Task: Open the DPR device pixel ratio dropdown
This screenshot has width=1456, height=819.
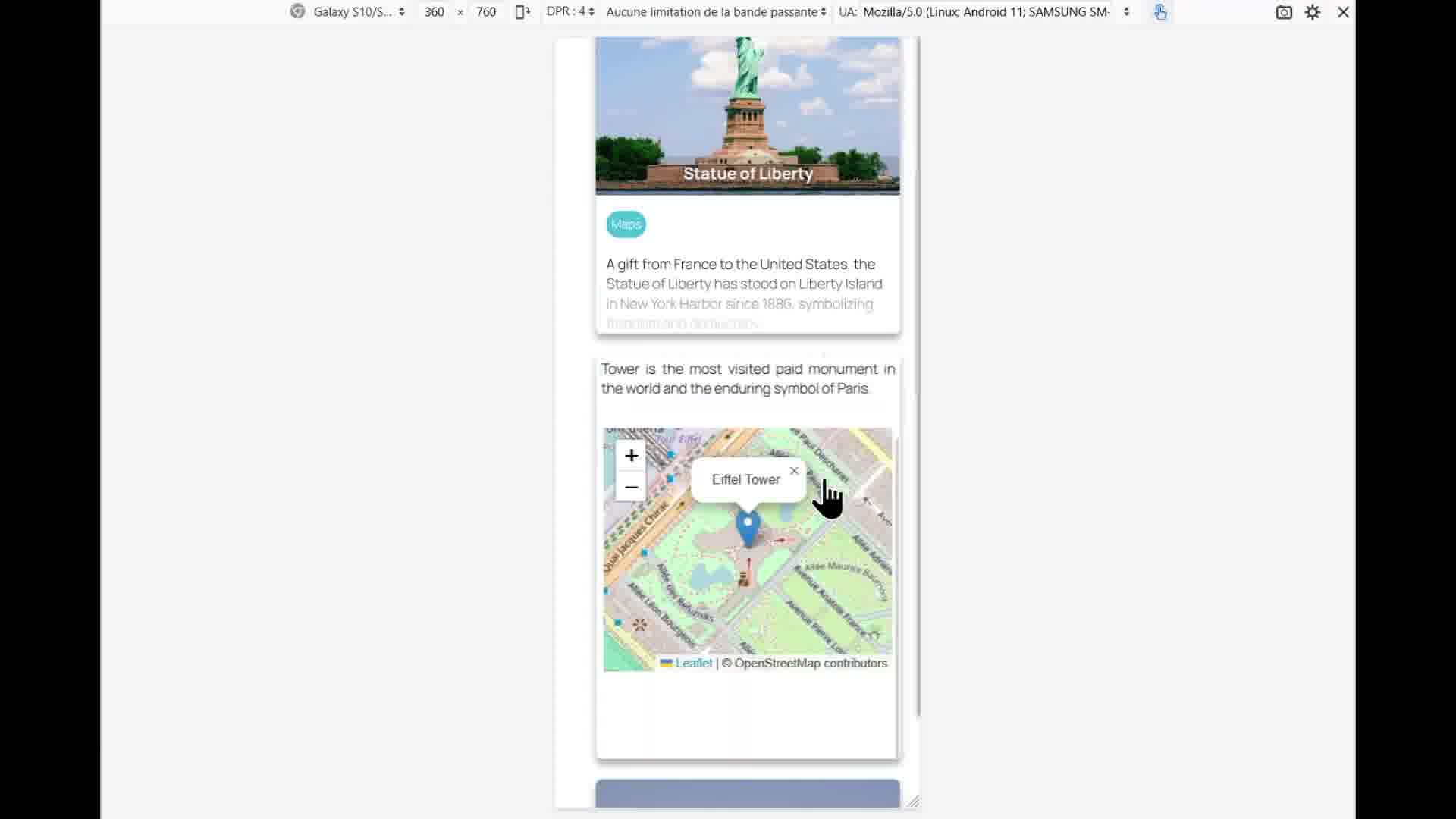Action: (x=570, y=12)
